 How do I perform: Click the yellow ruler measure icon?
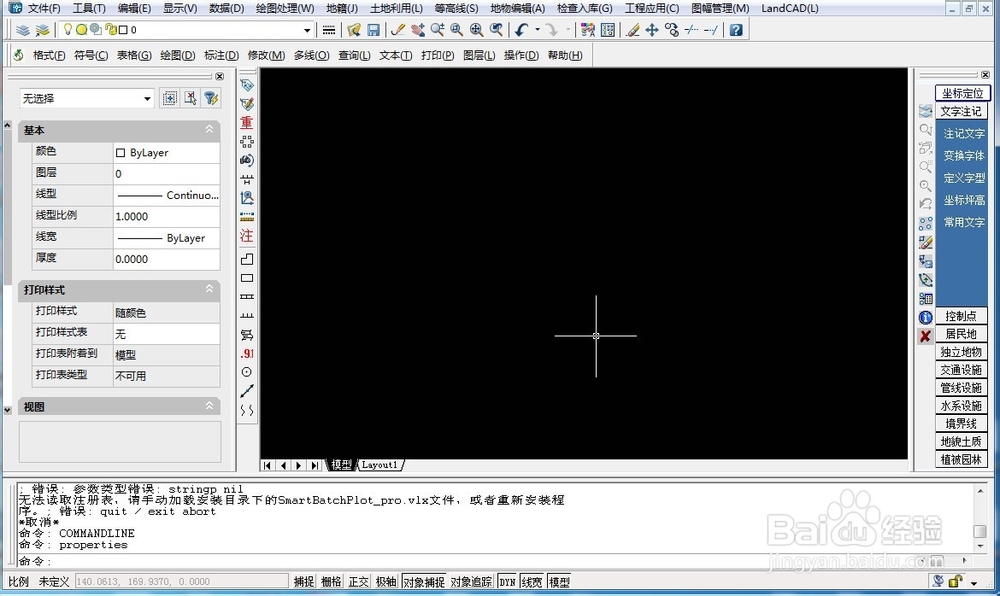[x=247, y=217]
